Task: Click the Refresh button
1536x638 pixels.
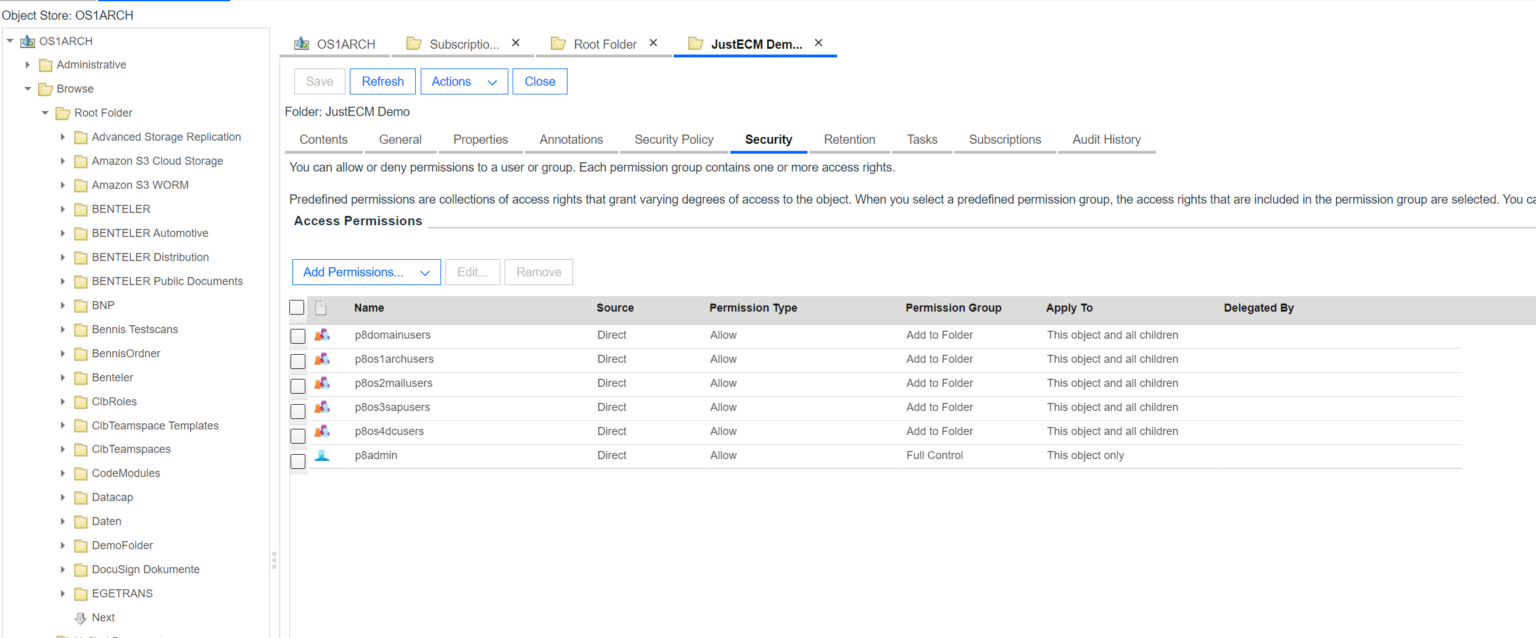Action: click(x=382, y=81)
